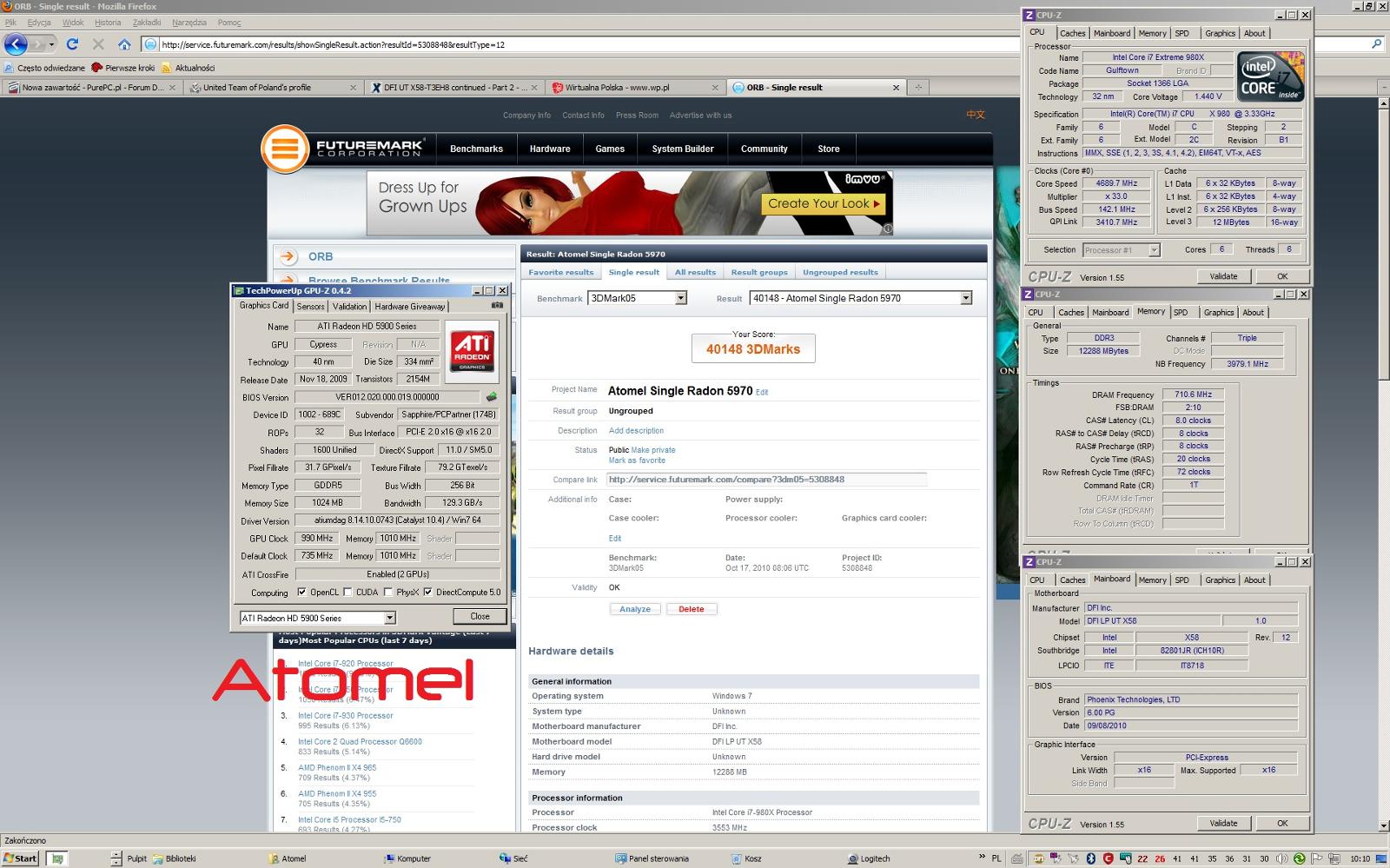1390x868 pixels.
Task: Open Biblioteki from the taskbar
Action: pyautogui.click(x=174, y=858)
